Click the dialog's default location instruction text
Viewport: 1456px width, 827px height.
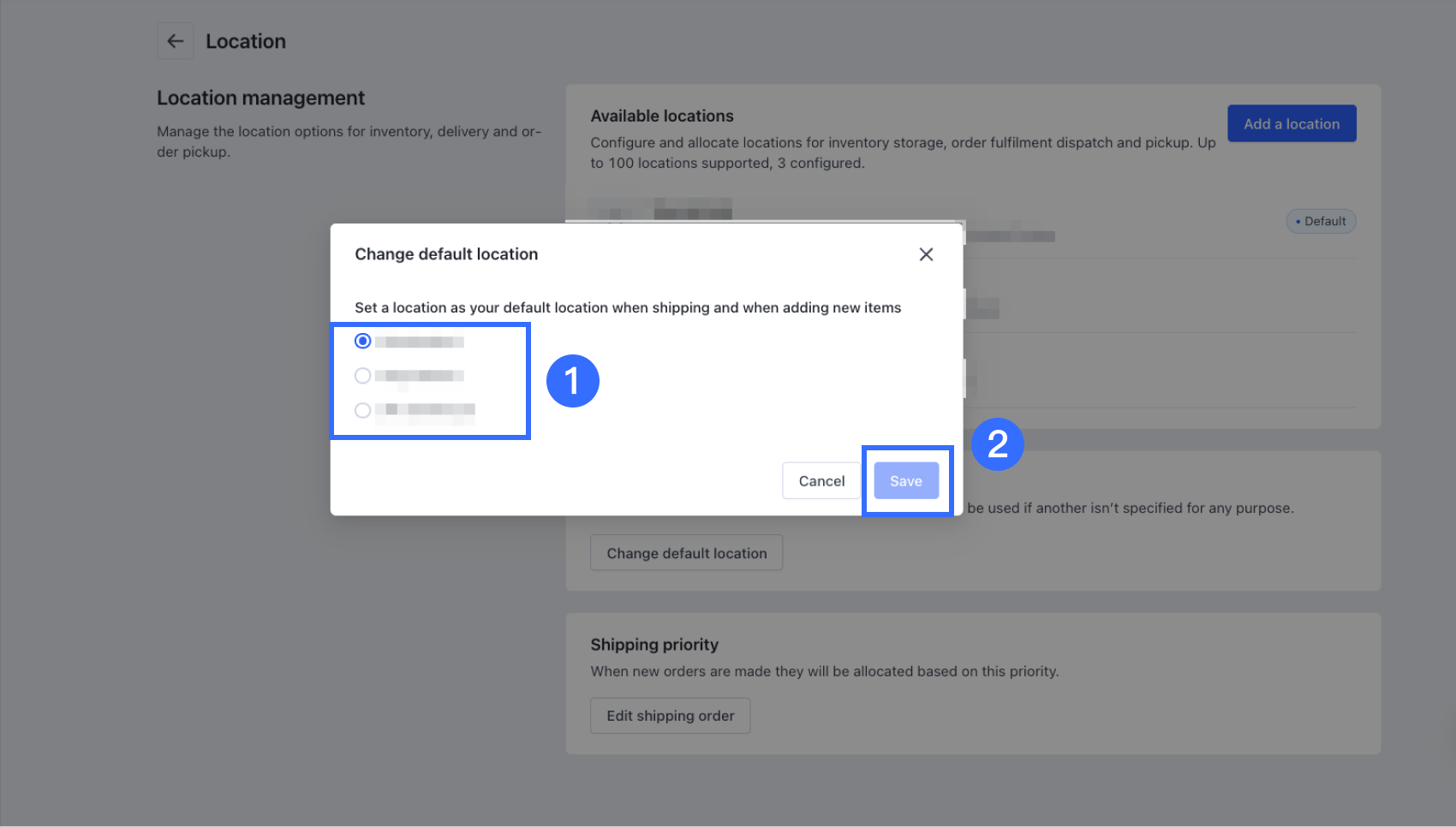click(x=628, y=307)
